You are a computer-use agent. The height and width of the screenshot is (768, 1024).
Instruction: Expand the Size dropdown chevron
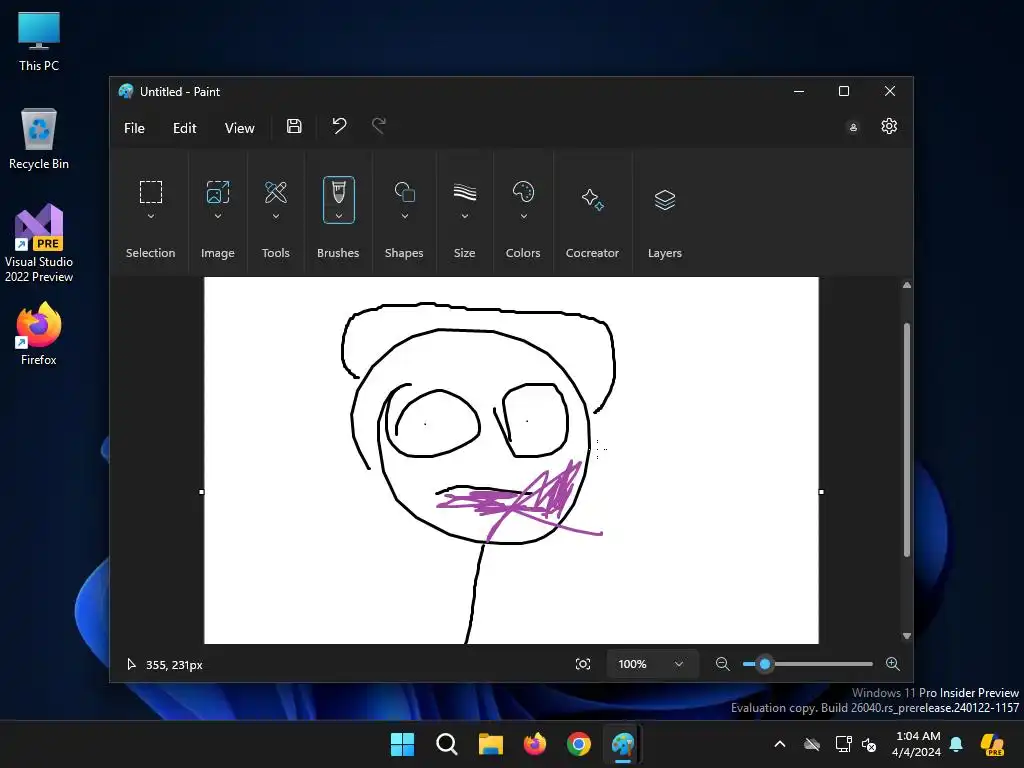click(x=465, y=216)
